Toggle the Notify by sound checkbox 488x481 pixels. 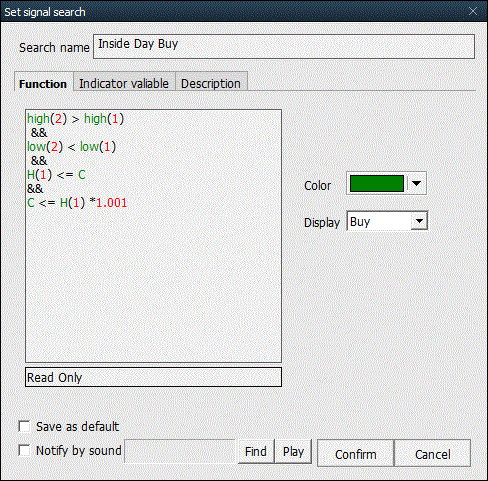(x=24, y=450)
